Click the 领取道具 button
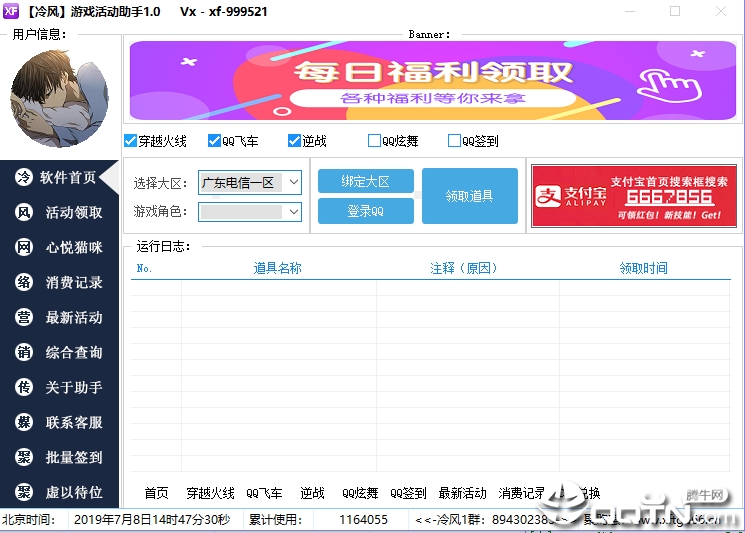The height and width of the screenshot is (533, 745). 469,196
